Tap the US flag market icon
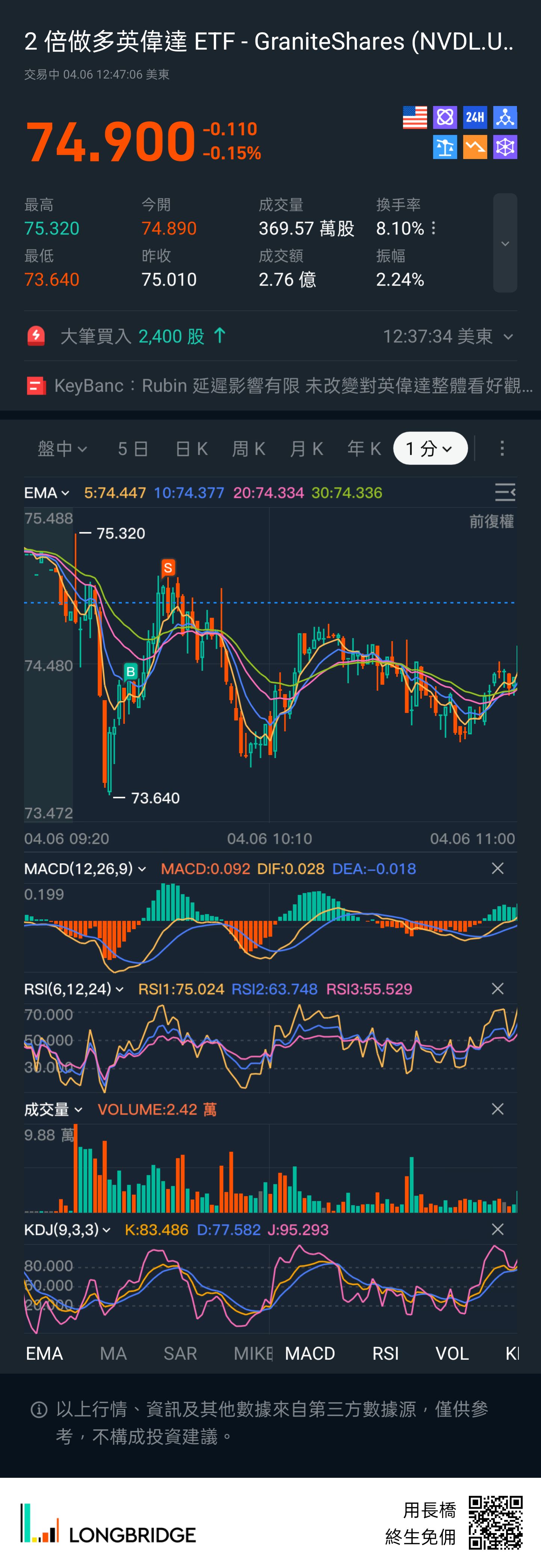 tap(414, 118)
